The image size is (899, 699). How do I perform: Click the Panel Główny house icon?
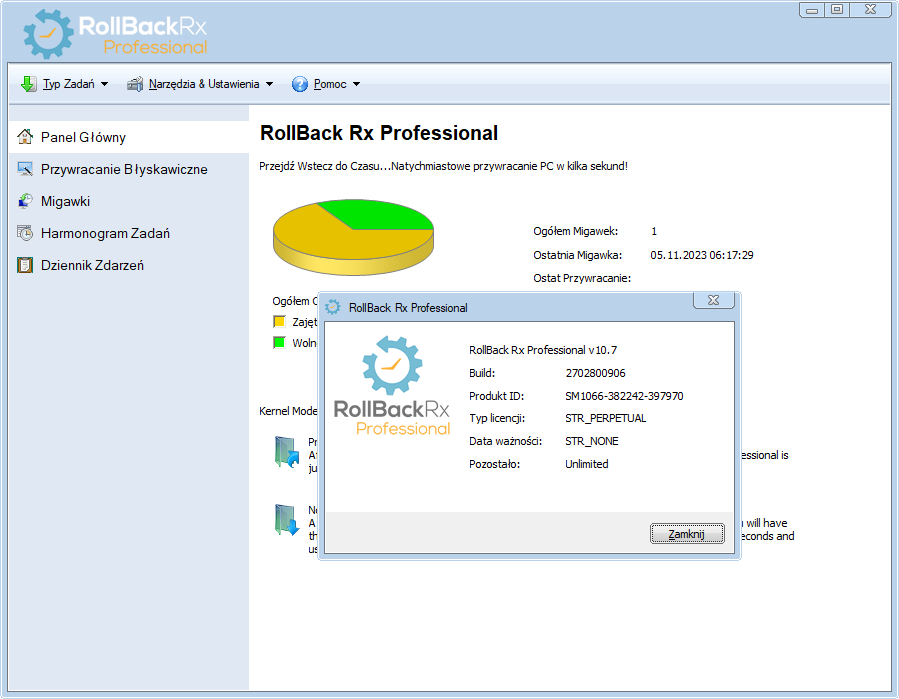tap(25, 136)
